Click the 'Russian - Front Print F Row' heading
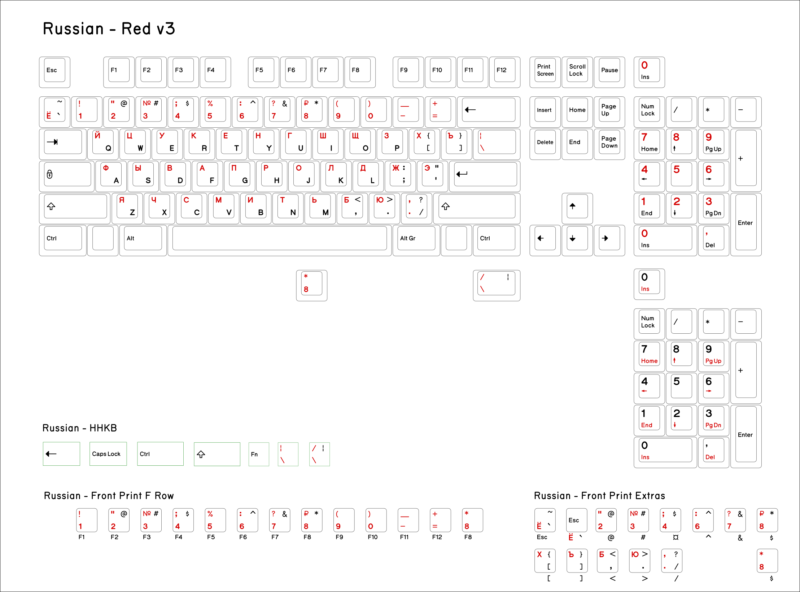The width and height of the screenshot is (800, 592). 109,496
